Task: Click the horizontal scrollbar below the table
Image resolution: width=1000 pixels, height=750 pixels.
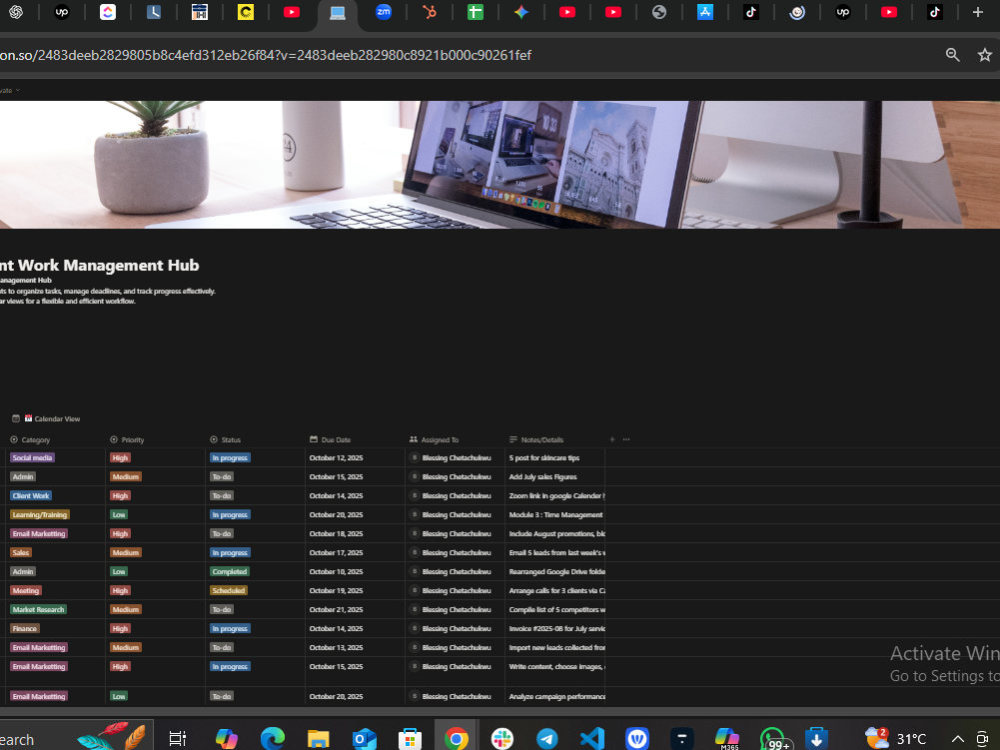Action: [500, 710]
